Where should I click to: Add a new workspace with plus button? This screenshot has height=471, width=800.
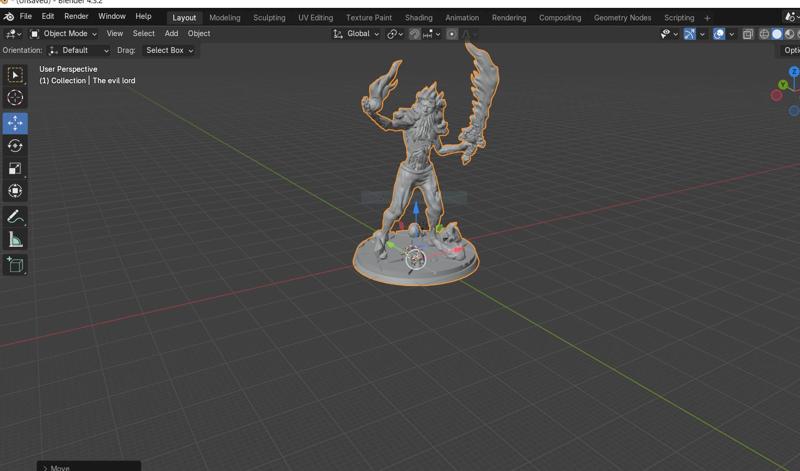click(707, 18)
